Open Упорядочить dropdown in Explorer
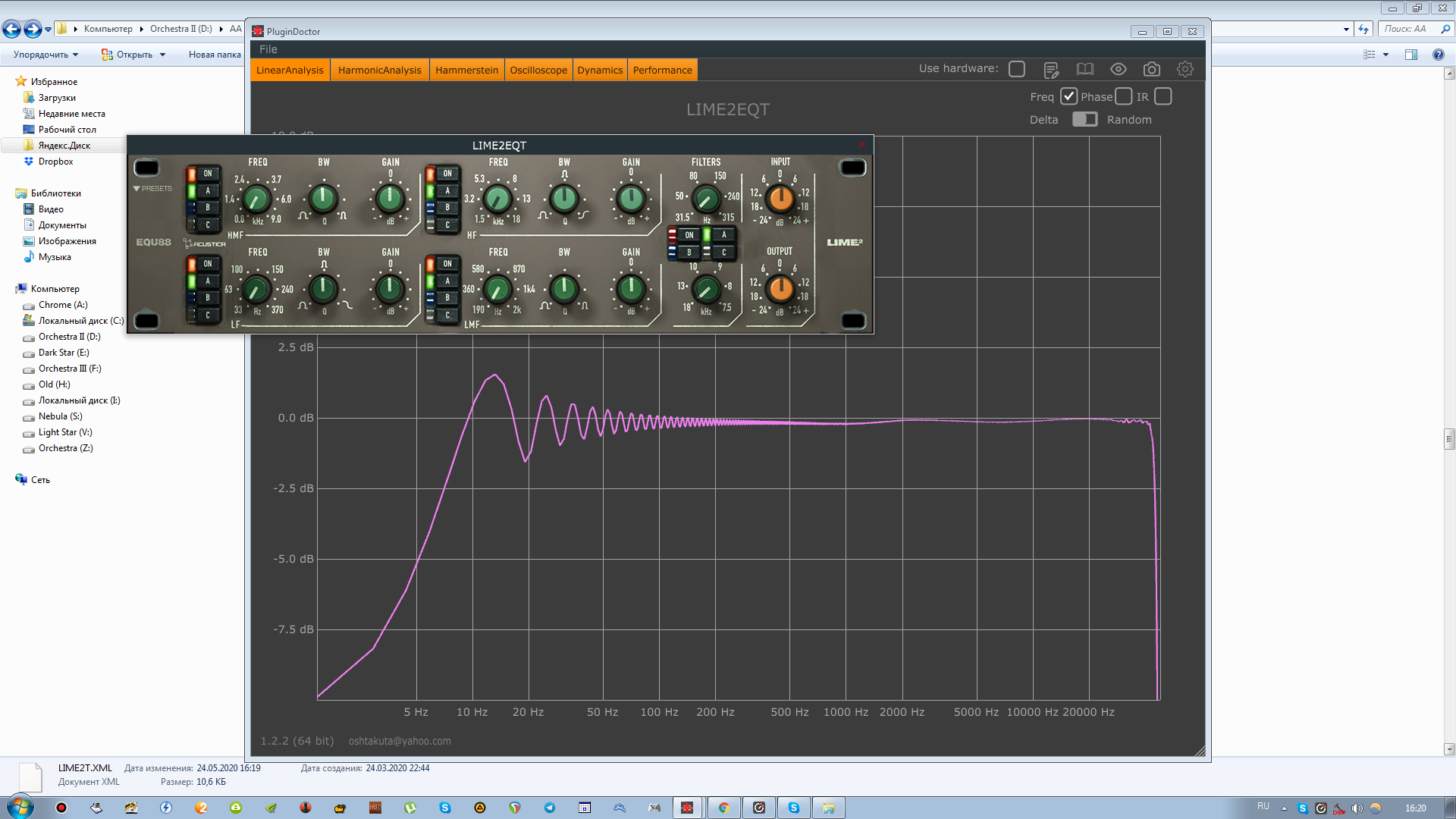 [45, 55]
